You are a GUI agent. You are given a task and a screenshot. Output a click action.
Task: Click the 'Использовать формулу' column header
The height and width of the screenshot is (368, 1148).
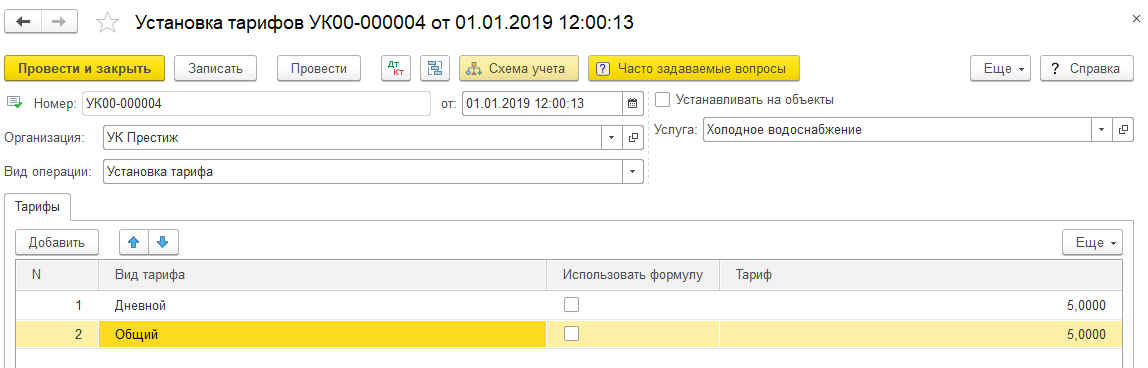[633, 275]
